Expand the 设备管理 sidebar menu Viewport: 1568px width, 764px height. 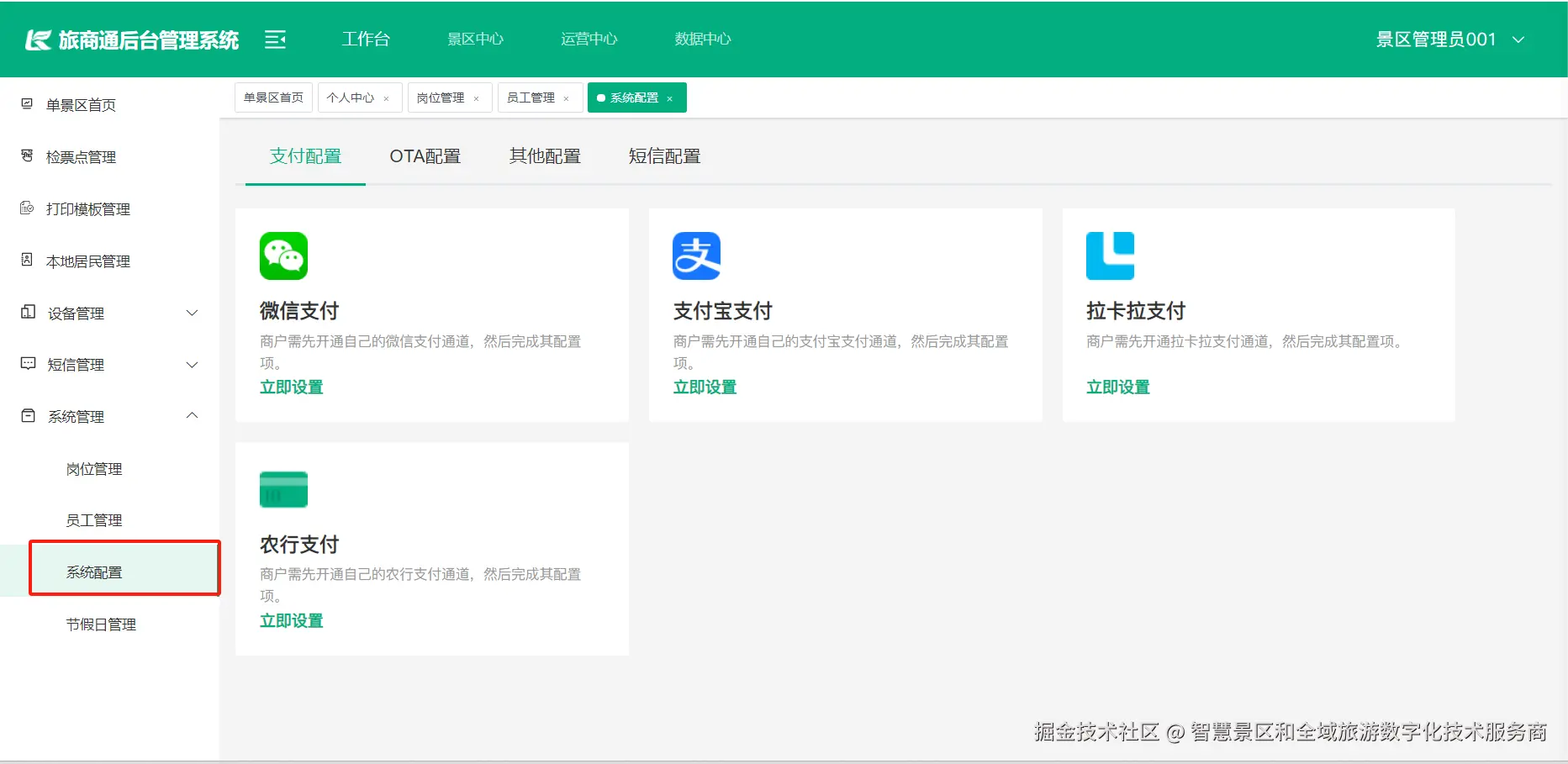193,313
